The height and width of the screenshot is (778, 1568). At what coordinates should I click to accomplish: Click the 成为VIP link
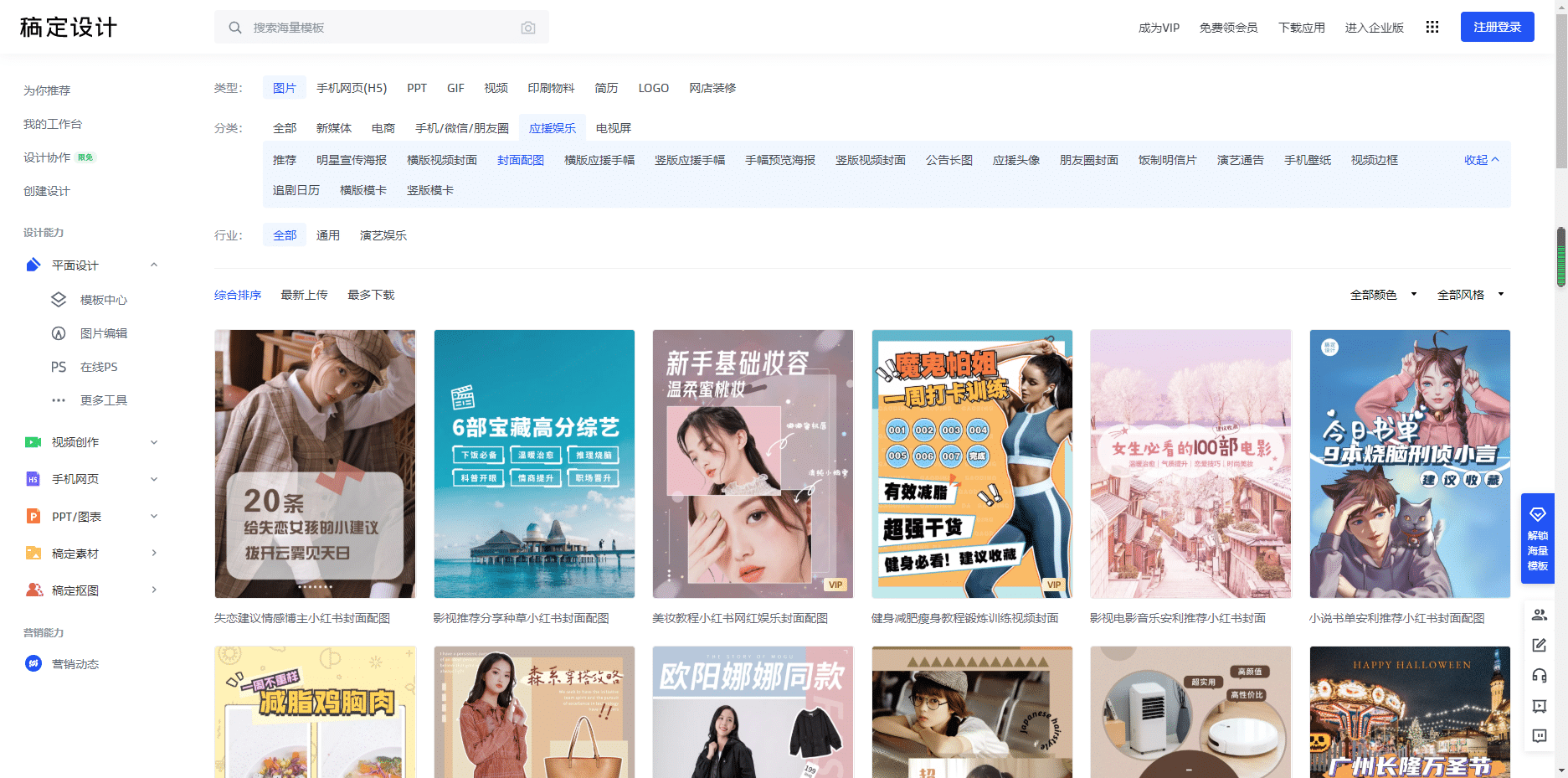click(x=1159, y=28)
